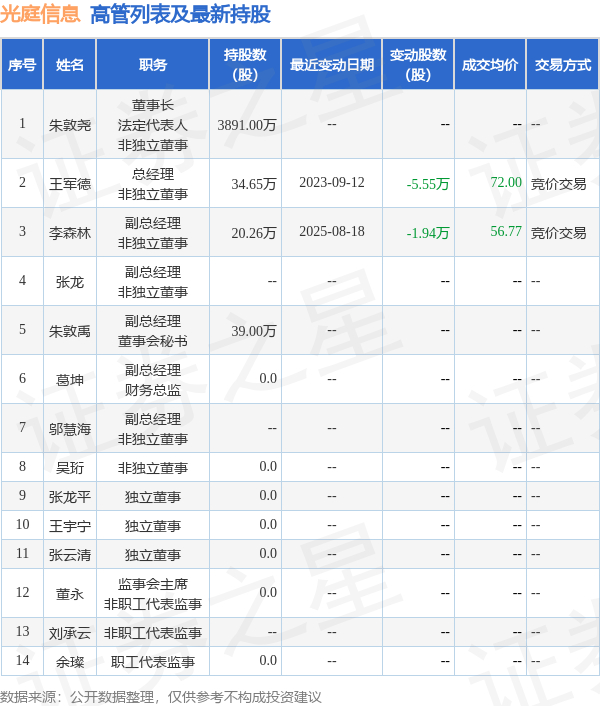
Task: Select the 持股数(股) column header
Action: (x=245, y=65)
